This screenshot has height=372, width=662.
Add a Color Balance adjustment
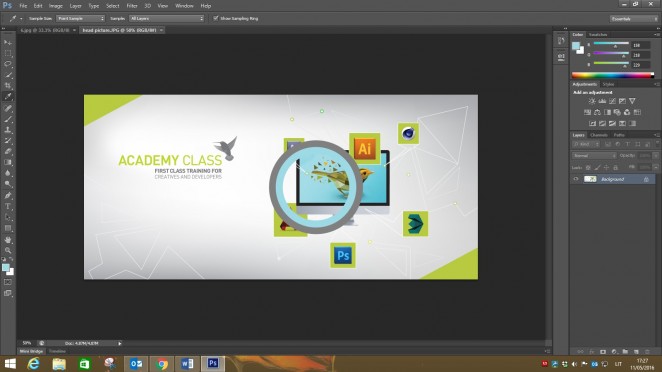tap(597, 112)
